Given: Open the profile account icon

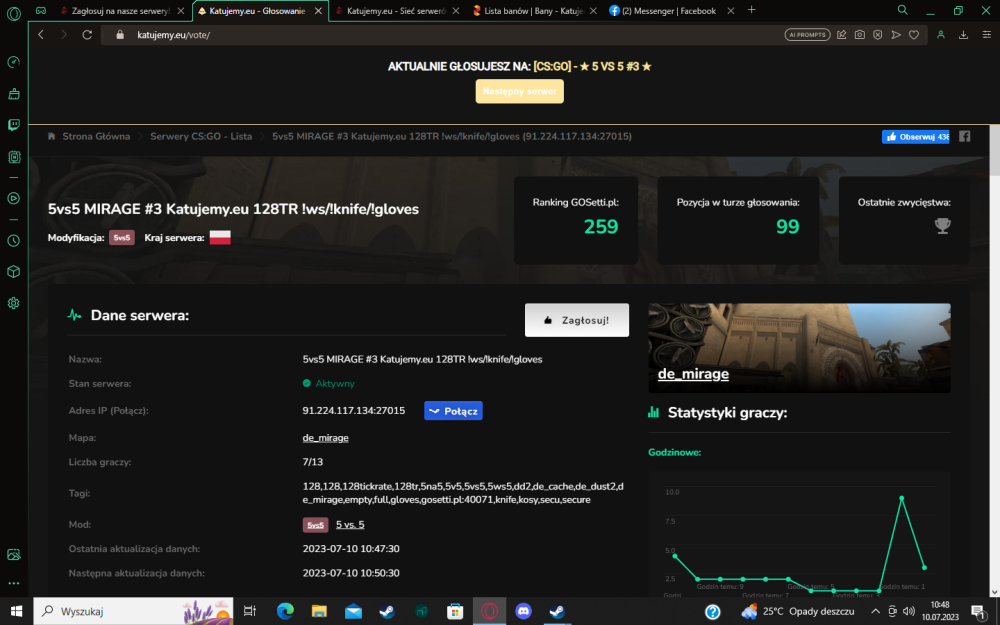Looking at the screenshot, I should tap(941, 34).
